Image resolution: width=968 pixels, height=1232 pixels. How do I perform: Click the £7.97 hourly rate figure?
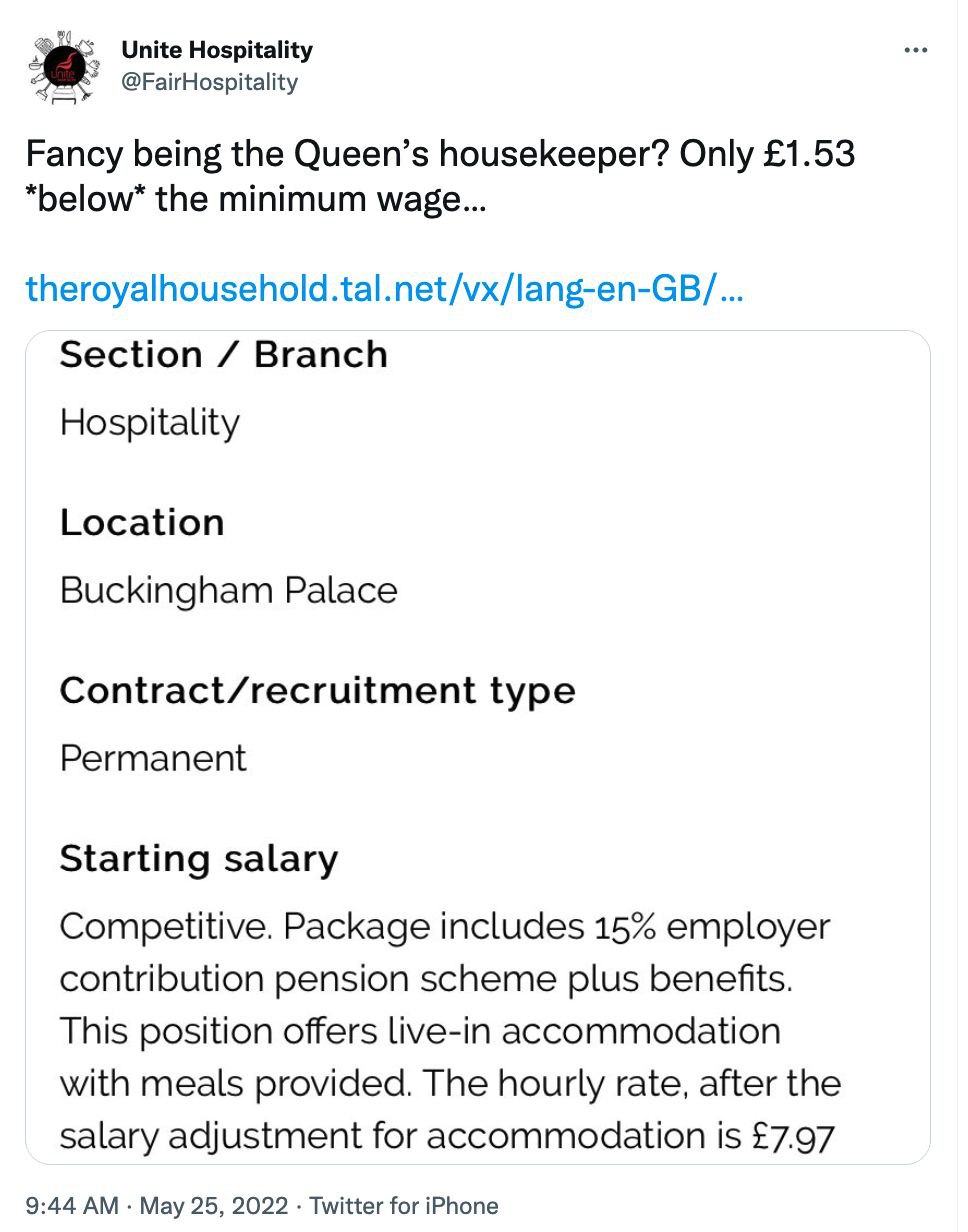[793, 1136]
